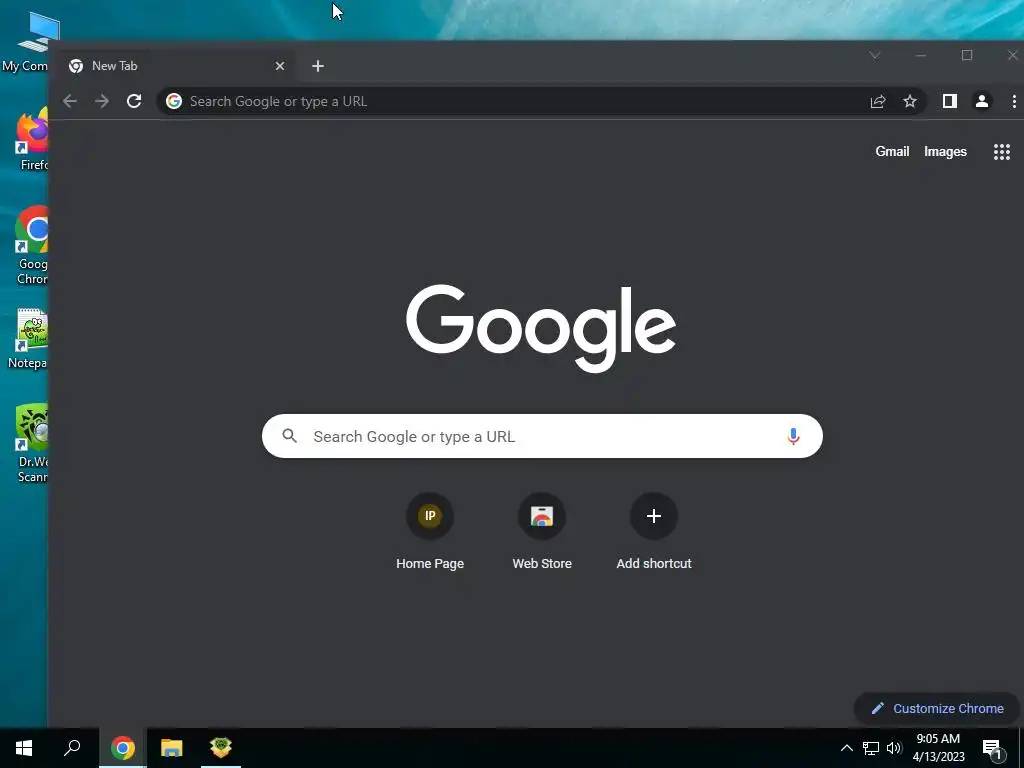This screenshot has height=768, width=1024.
Task: Click the Add shortcut plus tile
Action: coord(654,532)
